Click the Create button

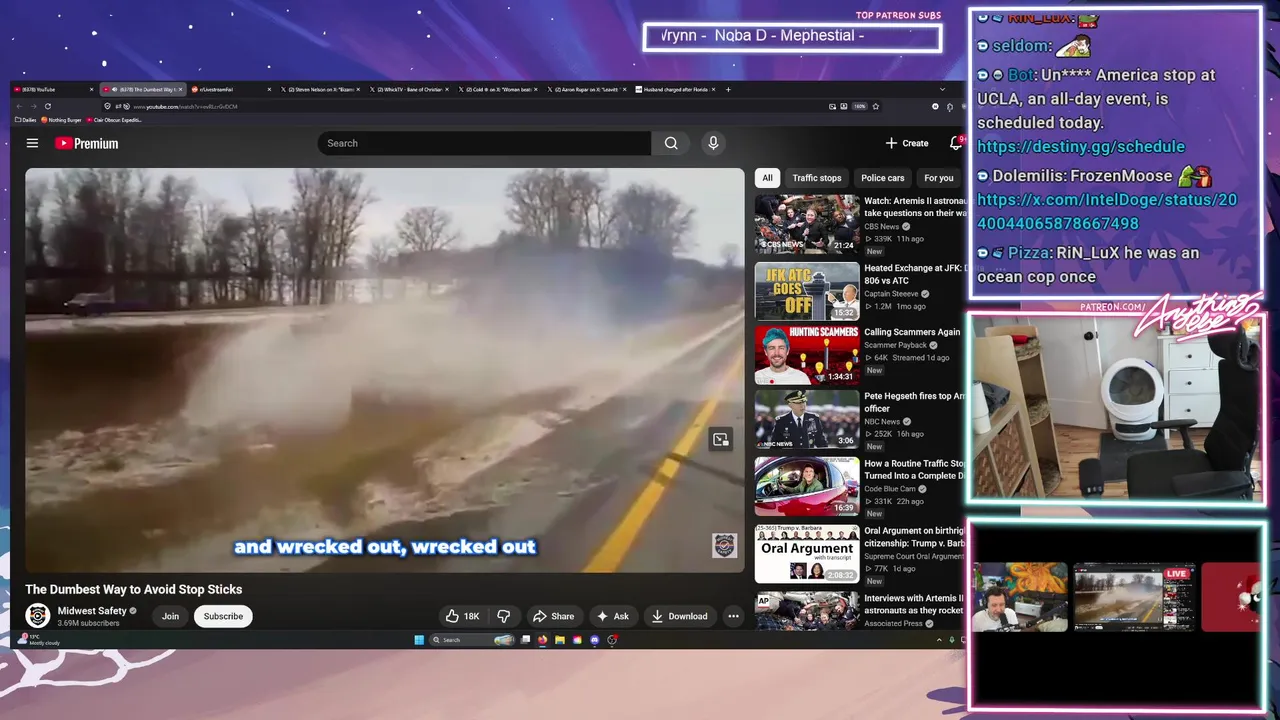tap(907, 143)
